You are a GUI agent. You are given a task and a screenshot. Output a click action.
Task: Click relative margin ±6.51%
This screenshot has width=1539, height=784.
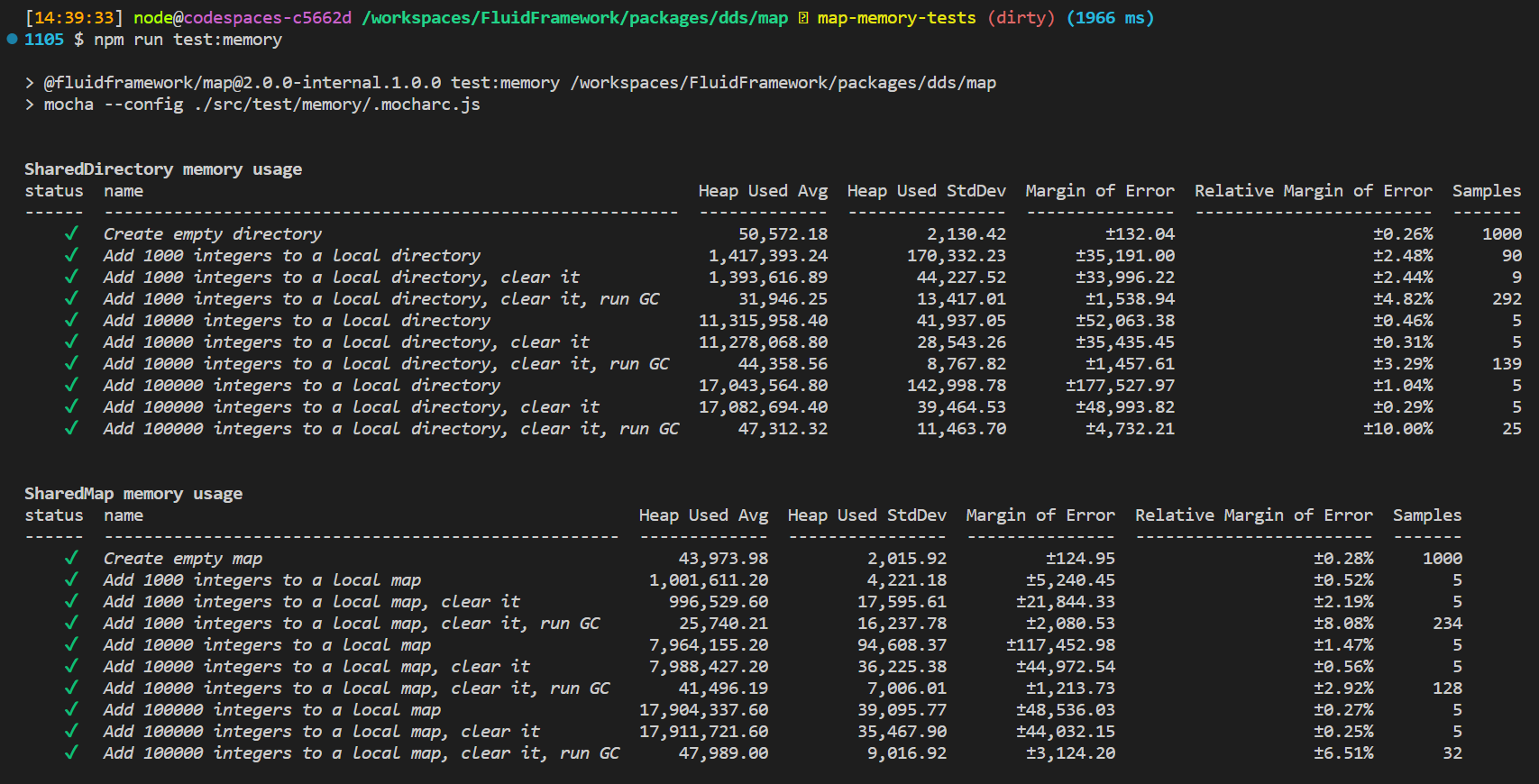coord(1343,753)
